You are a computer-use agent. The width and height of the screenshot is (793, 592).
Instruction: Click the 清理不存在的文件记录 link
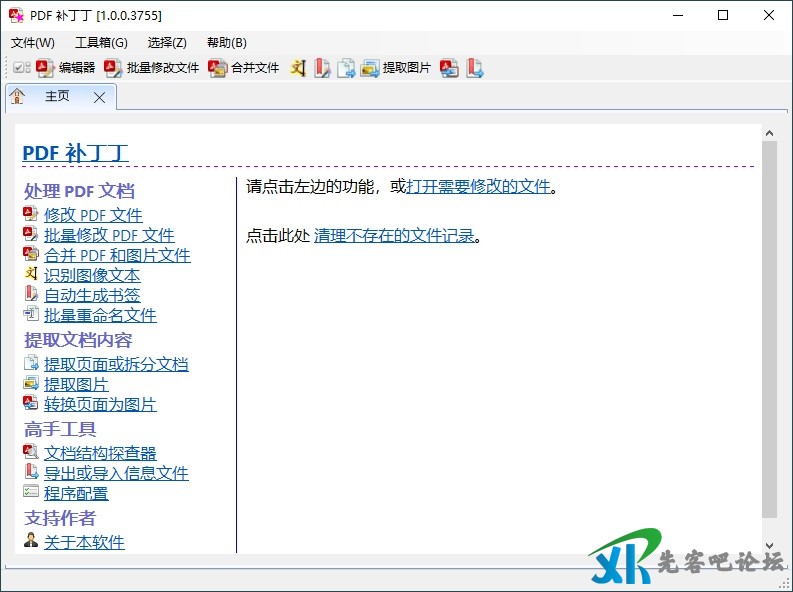pos(394,236)
